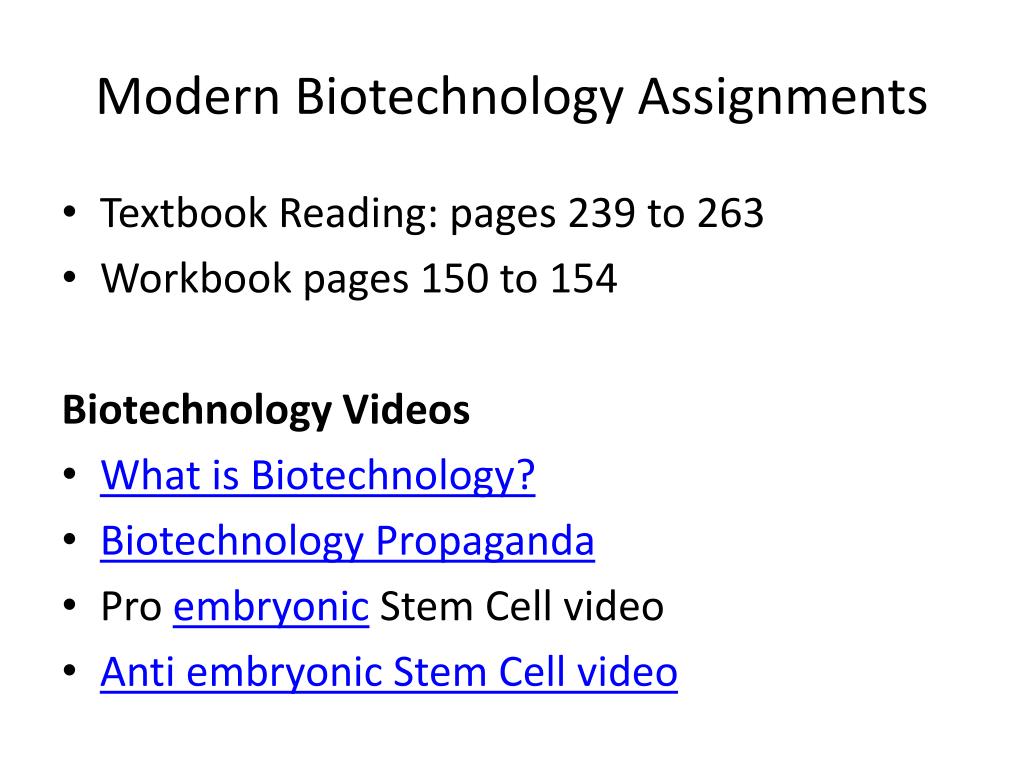Open the 'What is Biotechnology?' video link

pyautogui.click(x=317, y=475)
